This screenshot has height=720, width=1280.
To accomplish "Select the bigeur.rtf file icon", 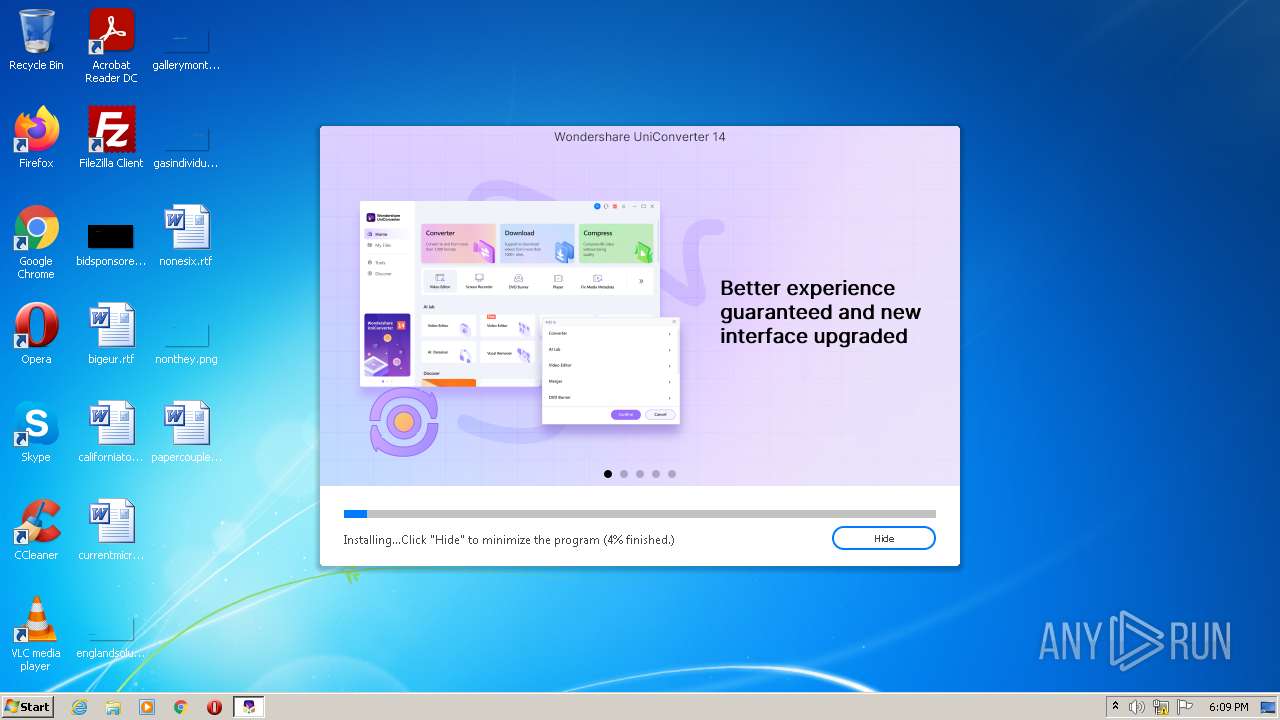I will coord(111,334).
